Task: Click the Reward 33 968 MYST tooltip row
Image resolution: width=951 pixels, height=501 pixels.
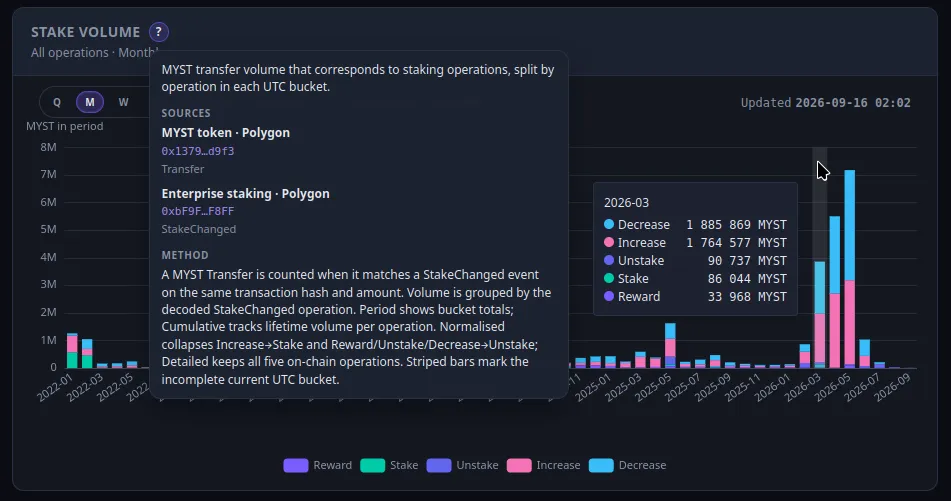Action: 695,297
